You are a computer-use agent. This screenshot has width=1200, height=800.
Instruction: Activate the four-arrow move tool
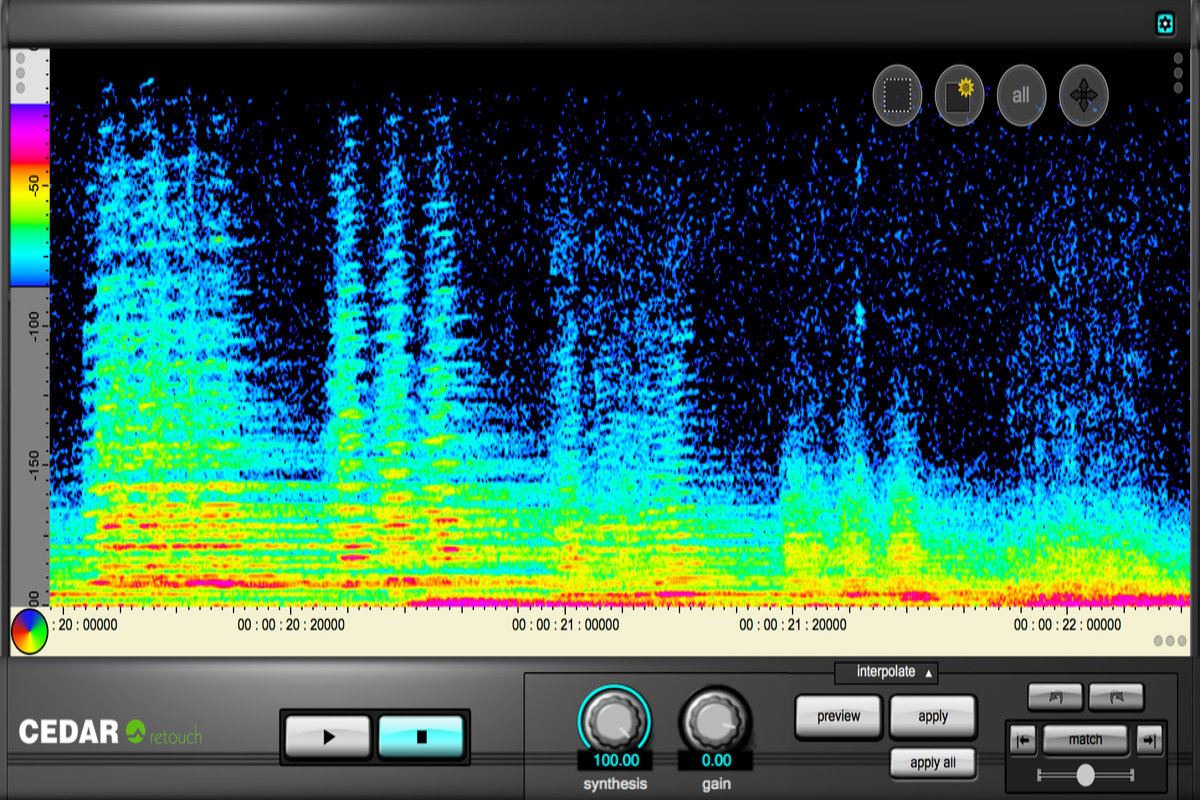click(1083, 96)
